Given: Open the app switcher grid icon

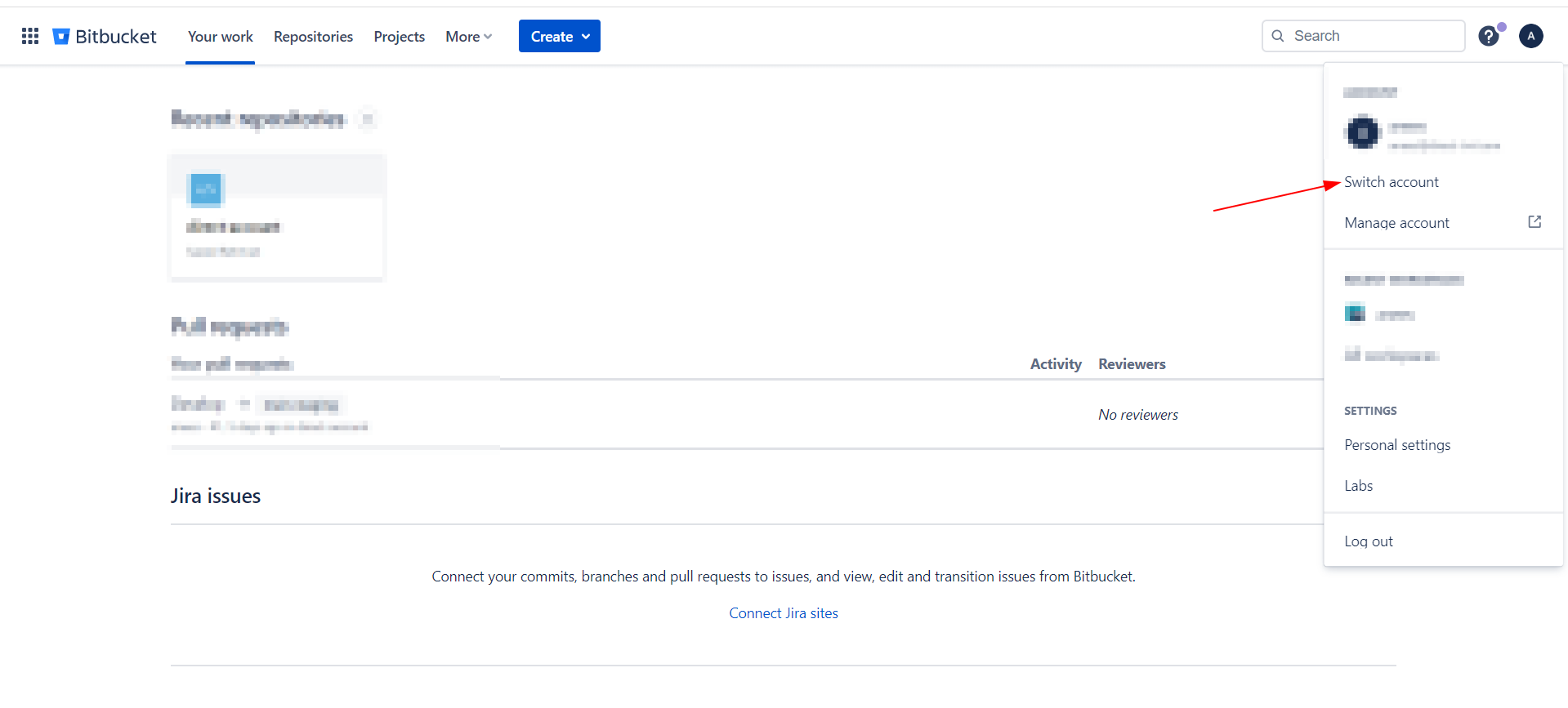Looking at the screenshot, I should point(30,36).
